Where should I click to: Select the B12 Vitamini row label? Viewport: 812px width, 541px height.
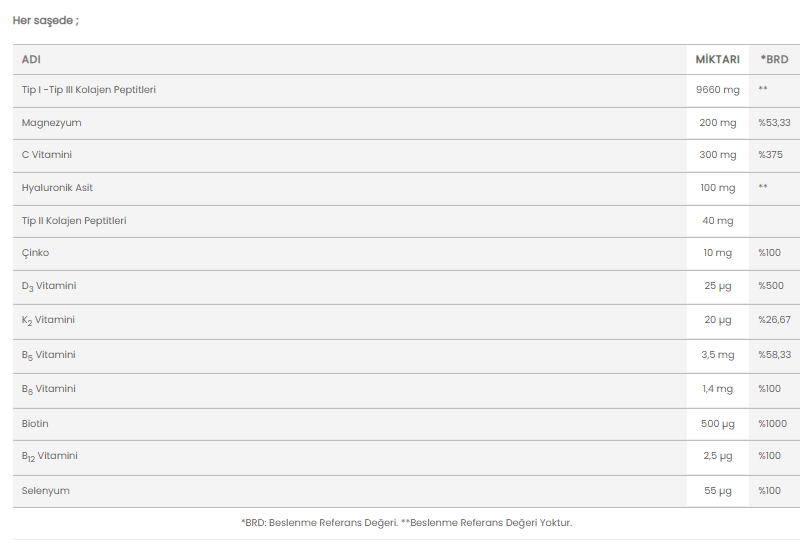(49, 457)
